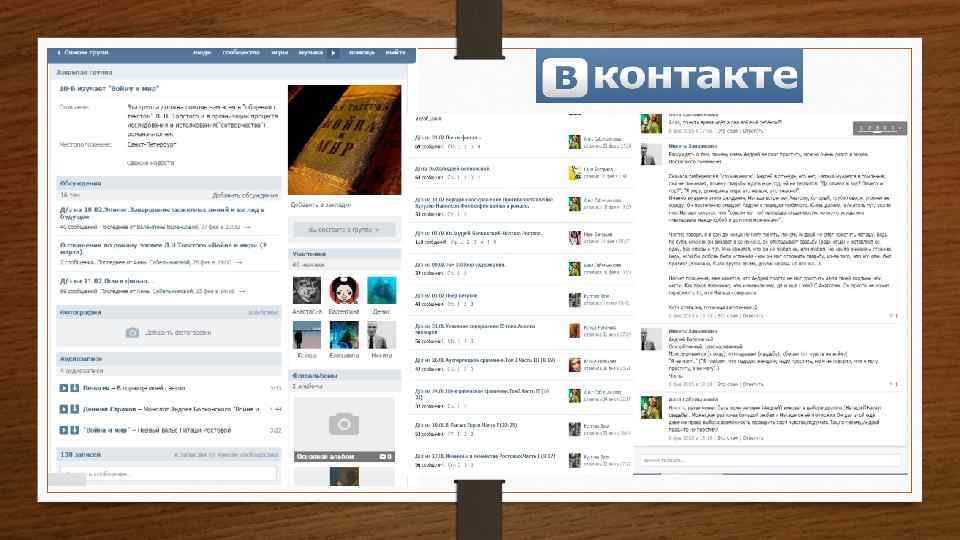Open the author avatar on the long comment
Screen dimensions: 960x540
click(x=651, y=154)
